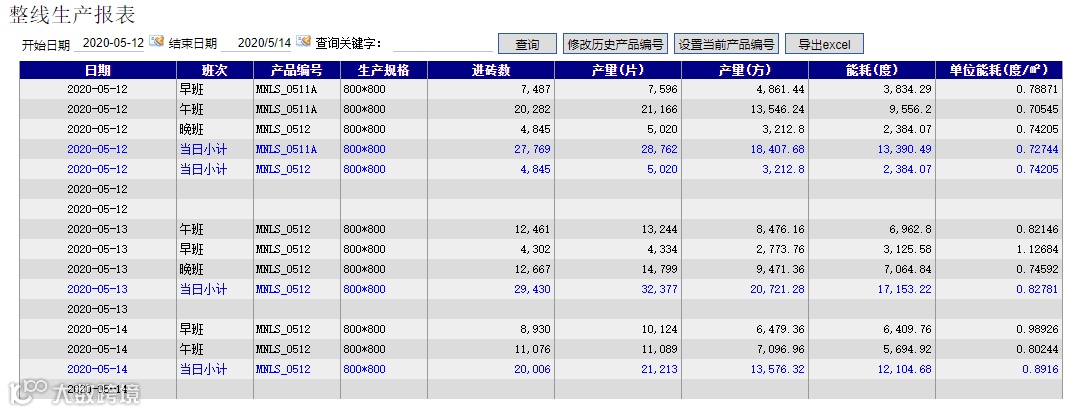Click 修改历史产品编号 button
The width and height of the screenshot is (1077, 413).
pos(615,44)
